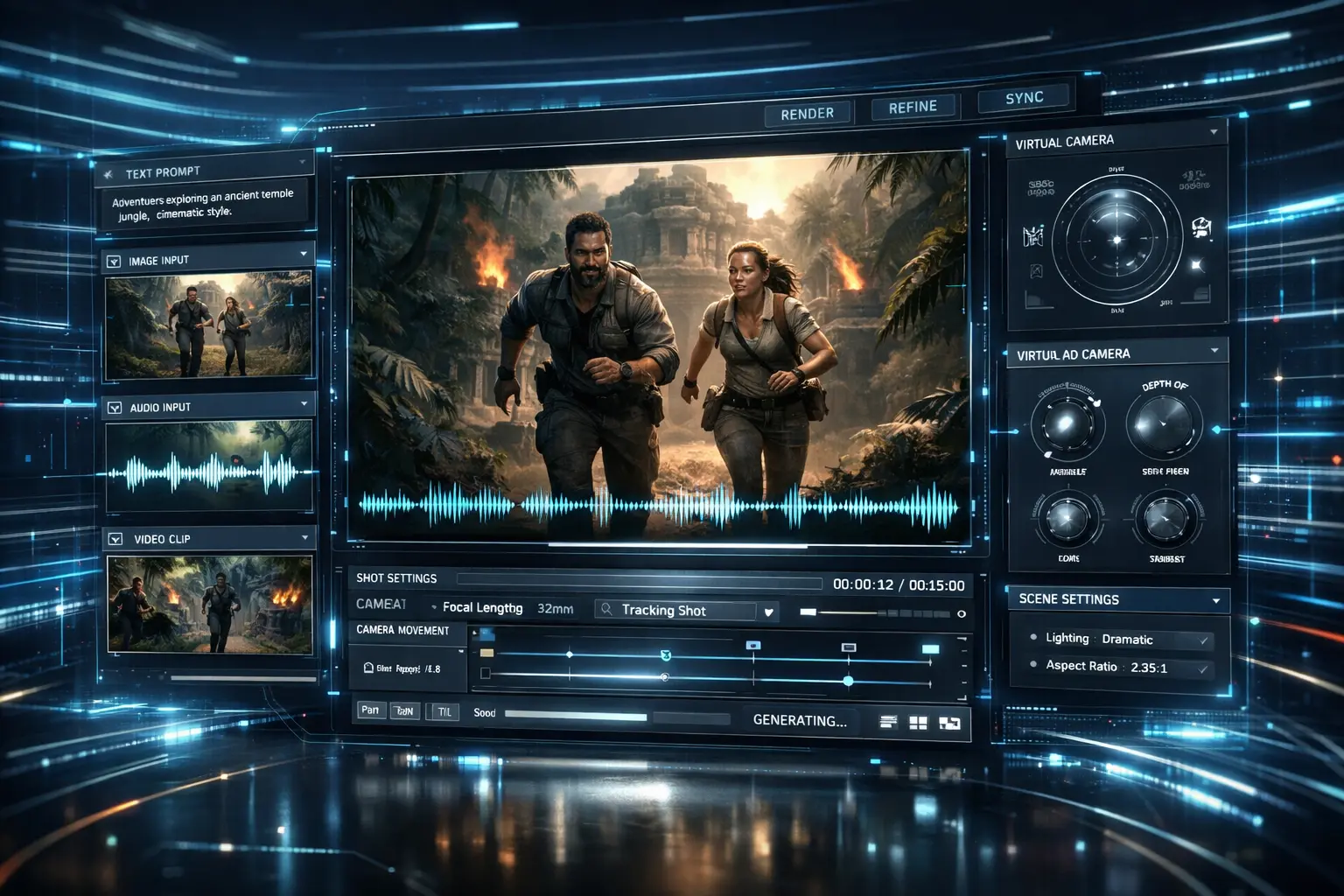Click the yellow track icon in timeline
Screen dimensions: 1344x896
point(486,653)
